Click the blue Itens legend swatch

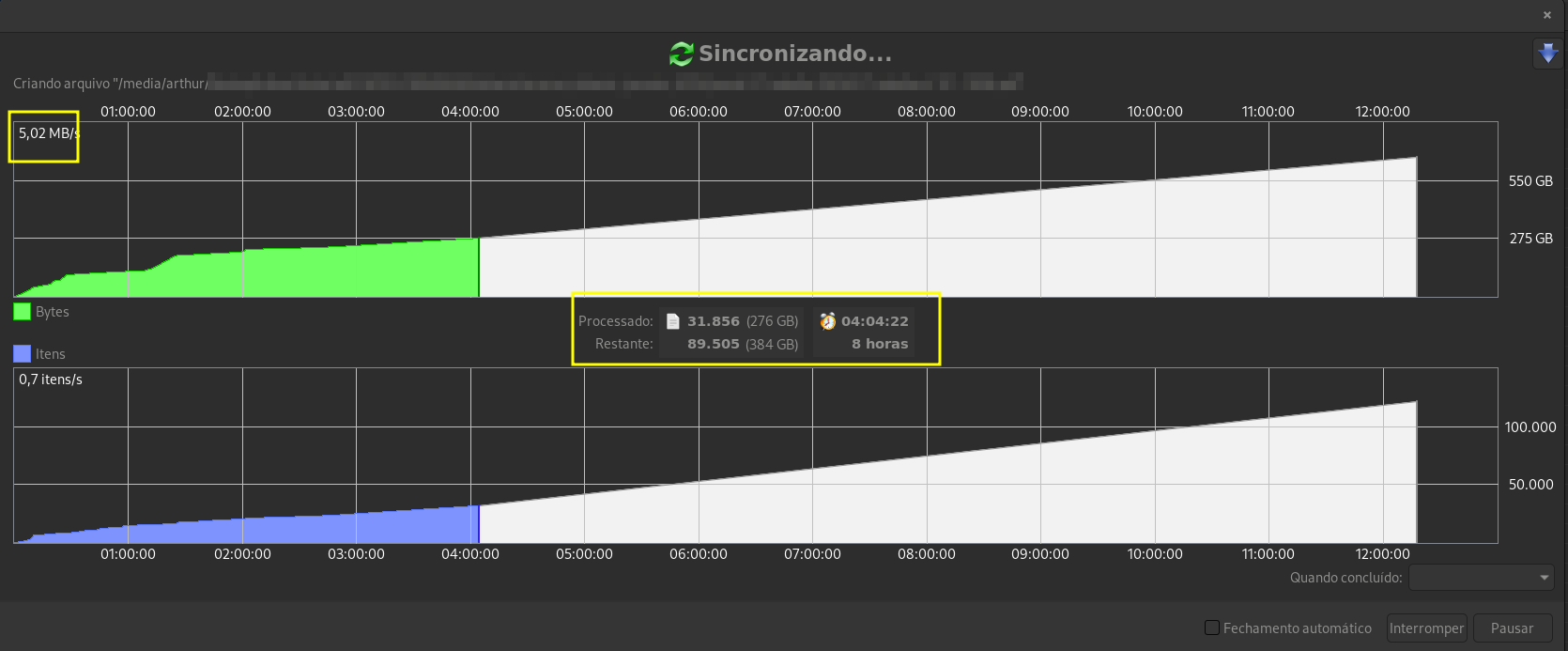click(22, 354)
